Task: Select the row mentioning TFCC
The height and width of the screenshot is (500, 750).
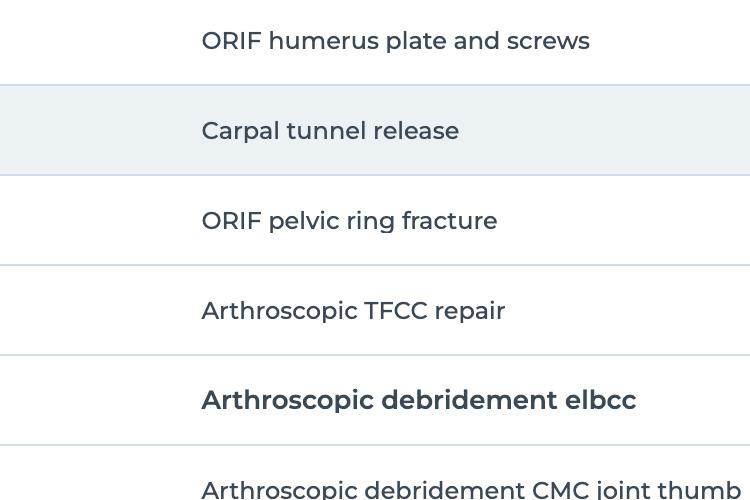Action: click(x=375, y=310)
